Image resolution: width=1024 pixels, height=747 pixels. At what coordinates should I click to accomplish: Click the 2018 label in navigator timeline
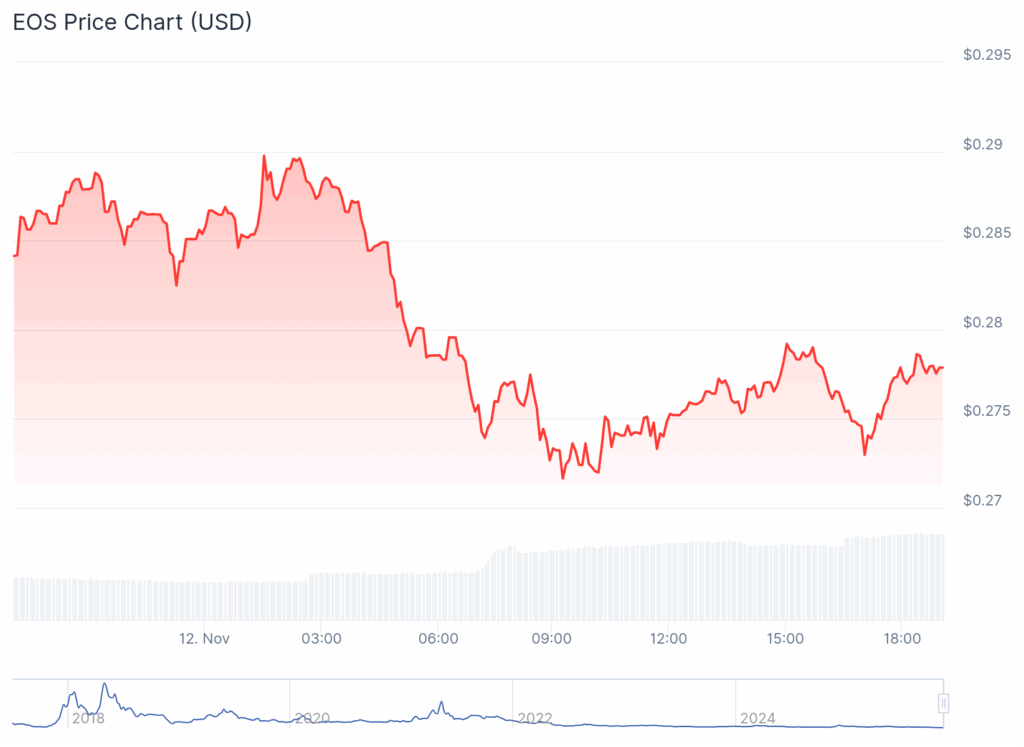(x=88, y=718)
